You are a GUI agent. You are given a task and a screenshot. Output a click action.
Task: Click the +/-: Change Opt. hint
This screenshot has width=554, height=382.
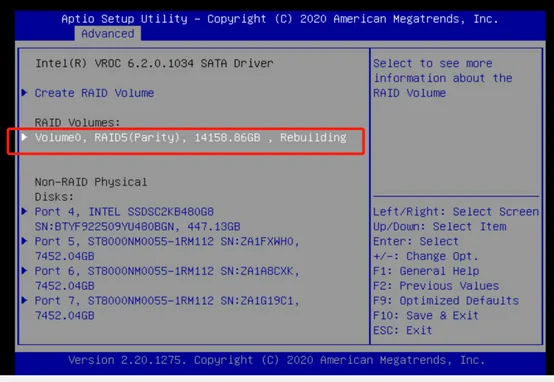pyautogui.click(x=426, y=256)
